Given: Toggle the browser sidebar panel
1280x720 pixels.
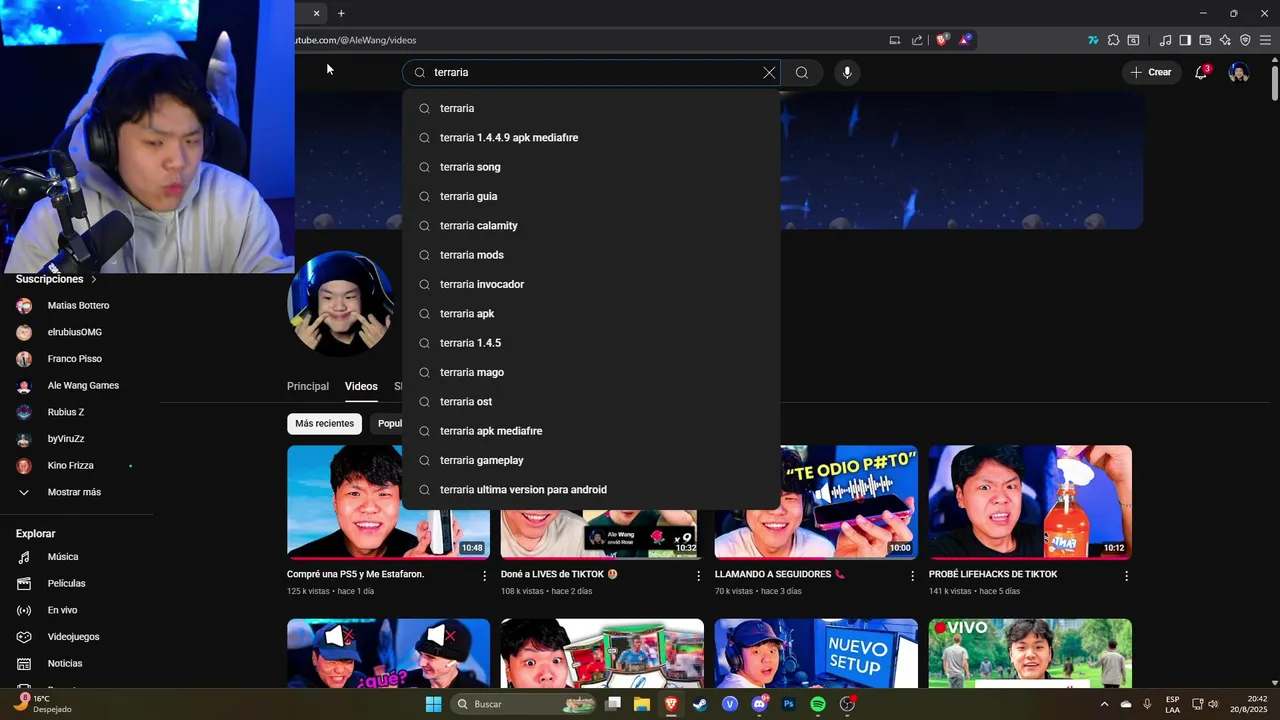Looking at the screenshot, I should click(x=1185, y=40).
